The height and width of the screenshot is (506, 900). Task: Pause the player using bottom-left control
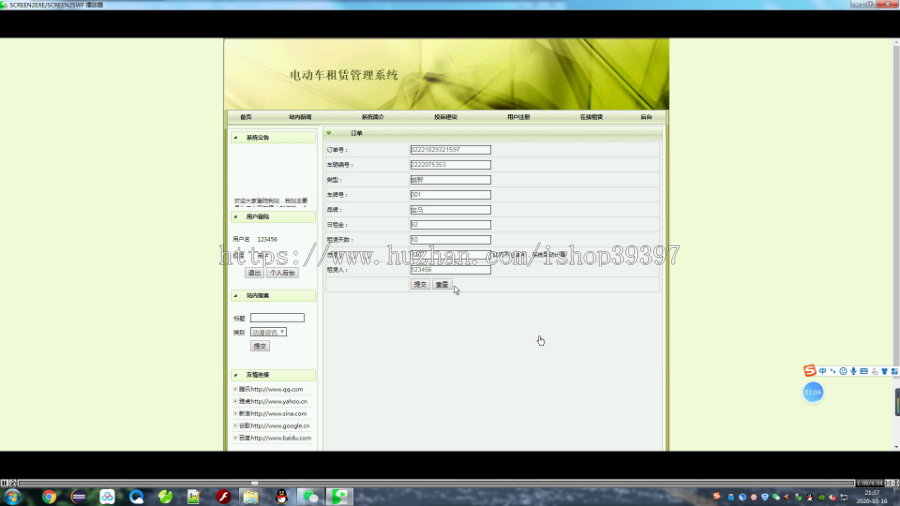point(4,483)
